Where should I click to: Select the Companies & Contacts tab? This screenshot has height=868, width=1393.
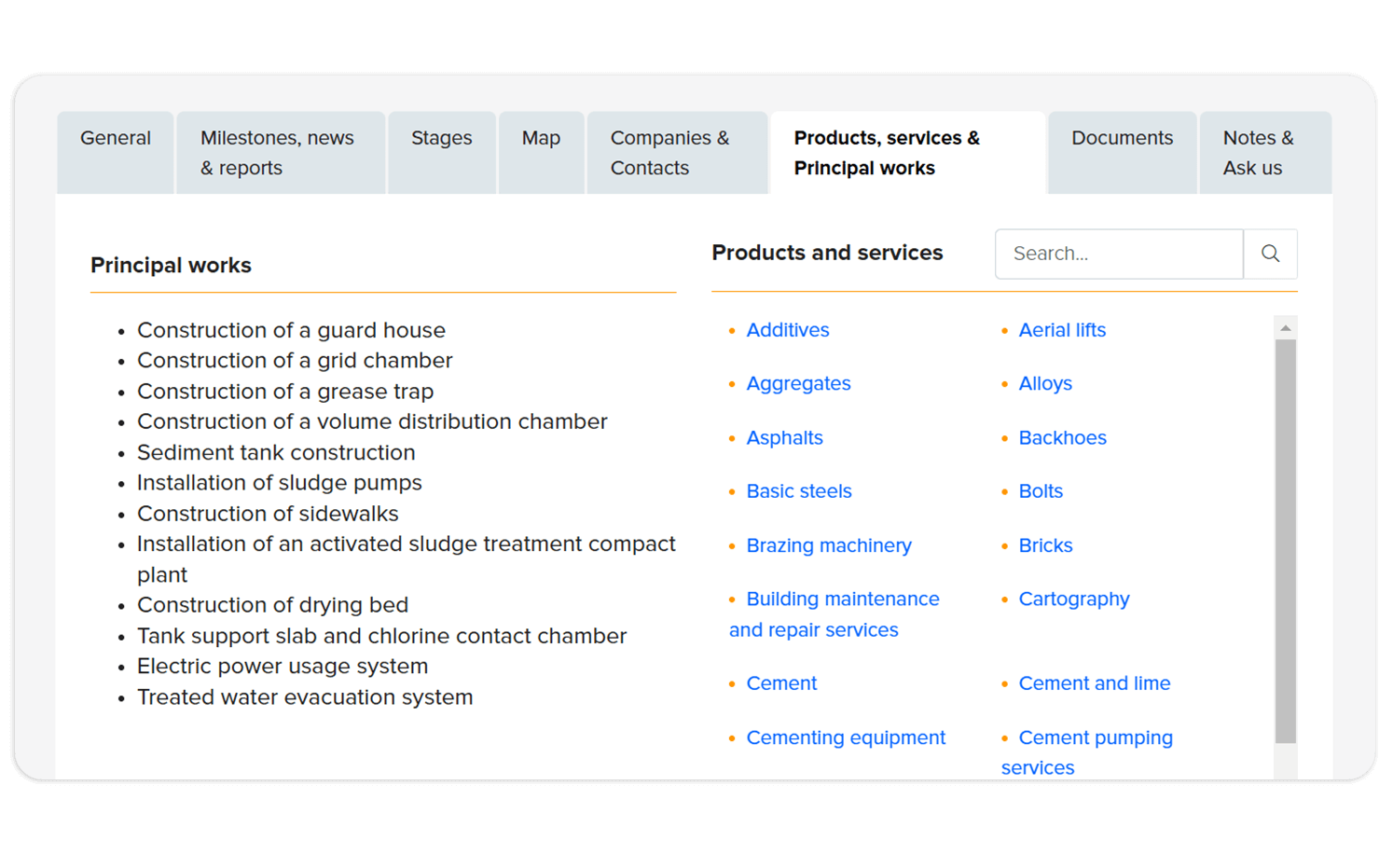point(669,152)
